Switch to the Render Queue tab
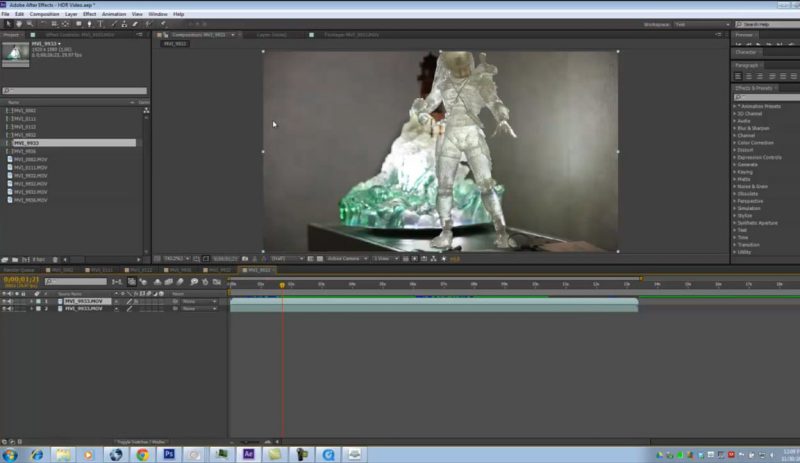 coord(18,270)
